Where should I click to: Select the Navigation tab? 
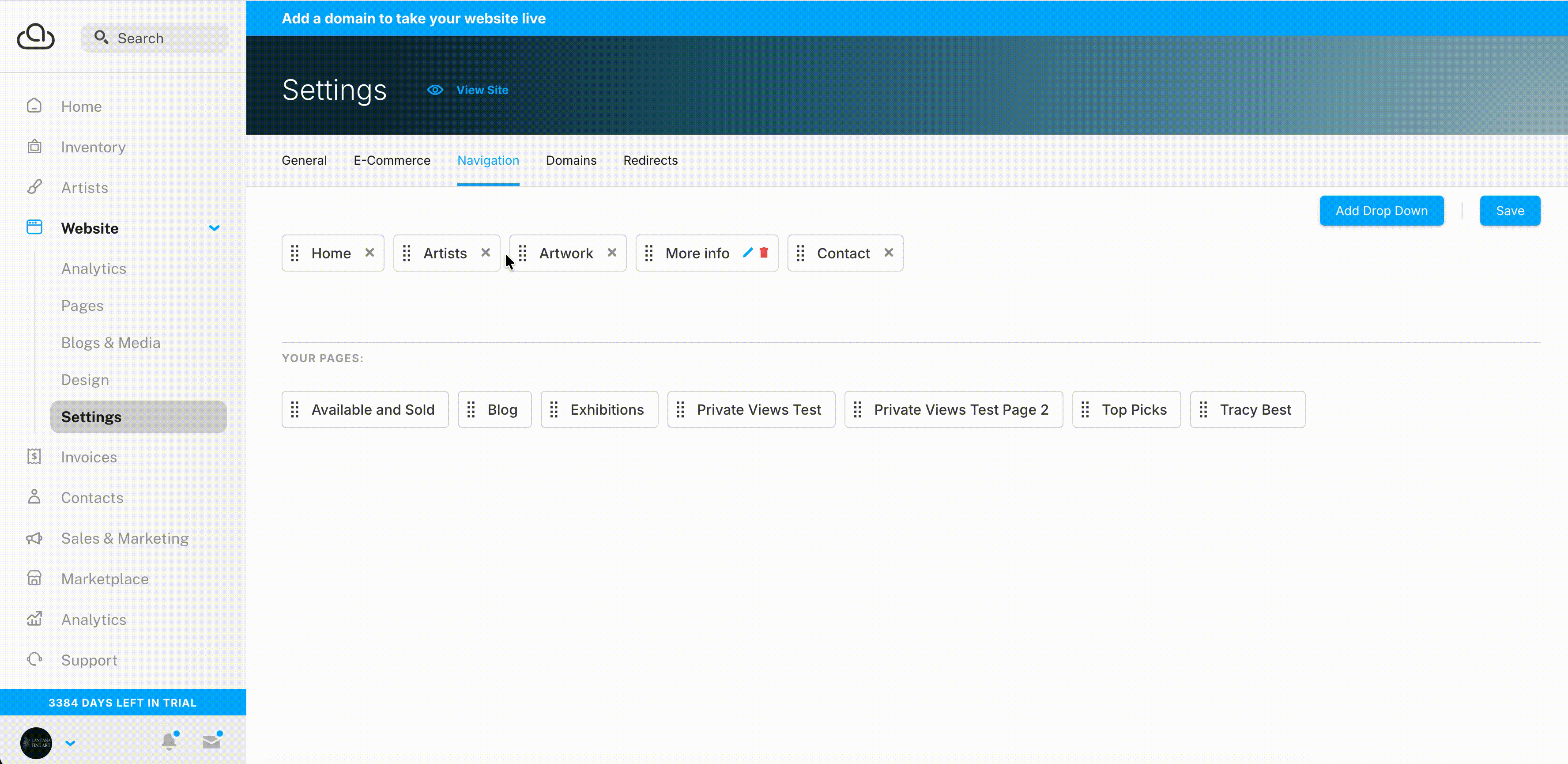click(x=488, y=160)
